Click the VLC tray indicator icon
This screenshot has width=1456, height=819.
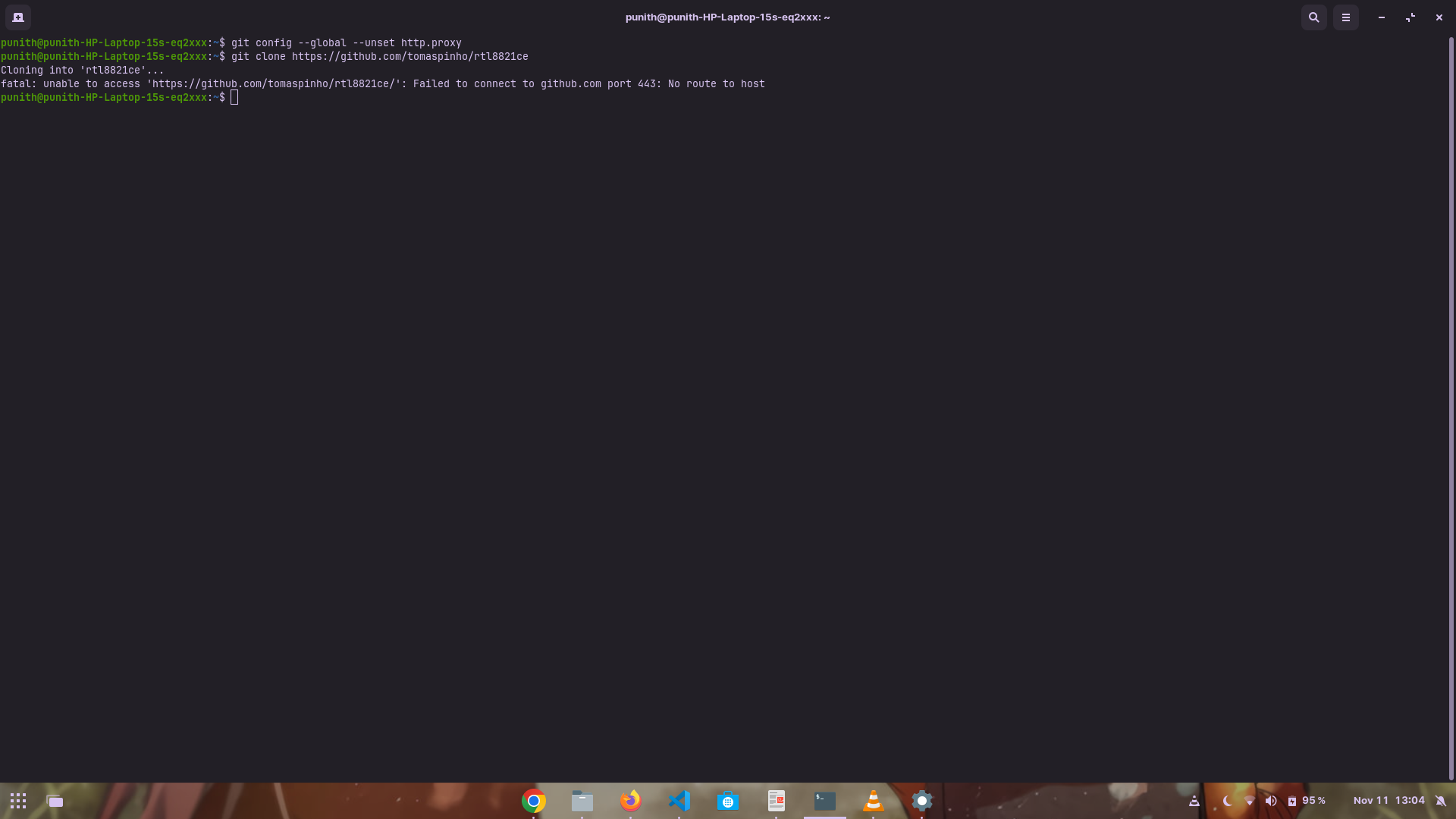[1194, 801]
